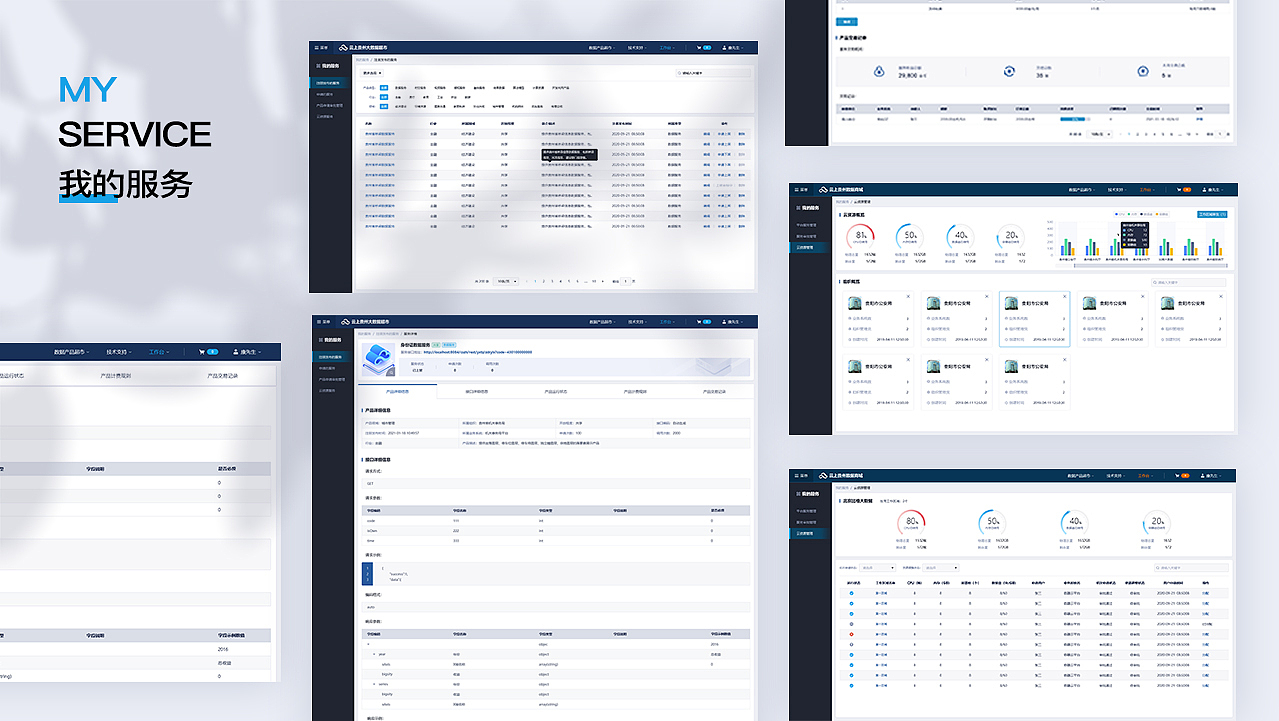Click red status icon in host table rows
Screen dimensions: 1279x721
tap(852, 634)
